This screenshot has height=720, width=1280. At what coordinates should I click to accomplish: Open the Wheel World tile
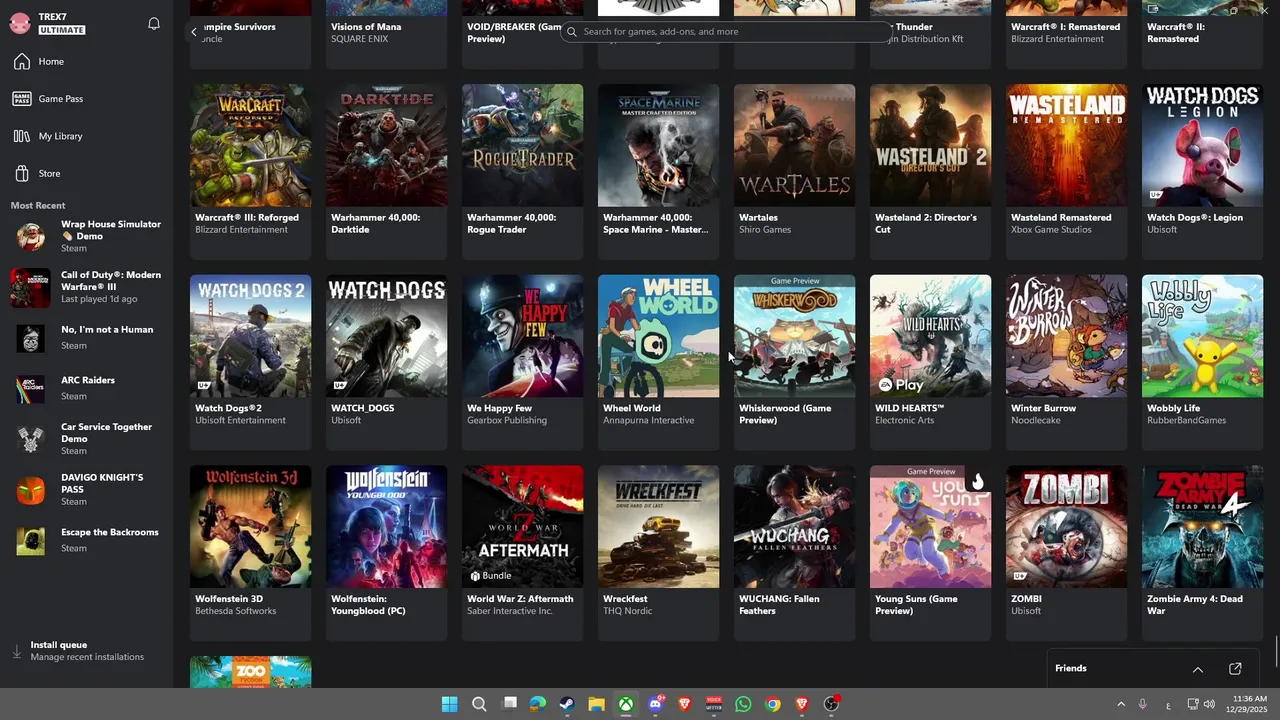pos(658,363)
